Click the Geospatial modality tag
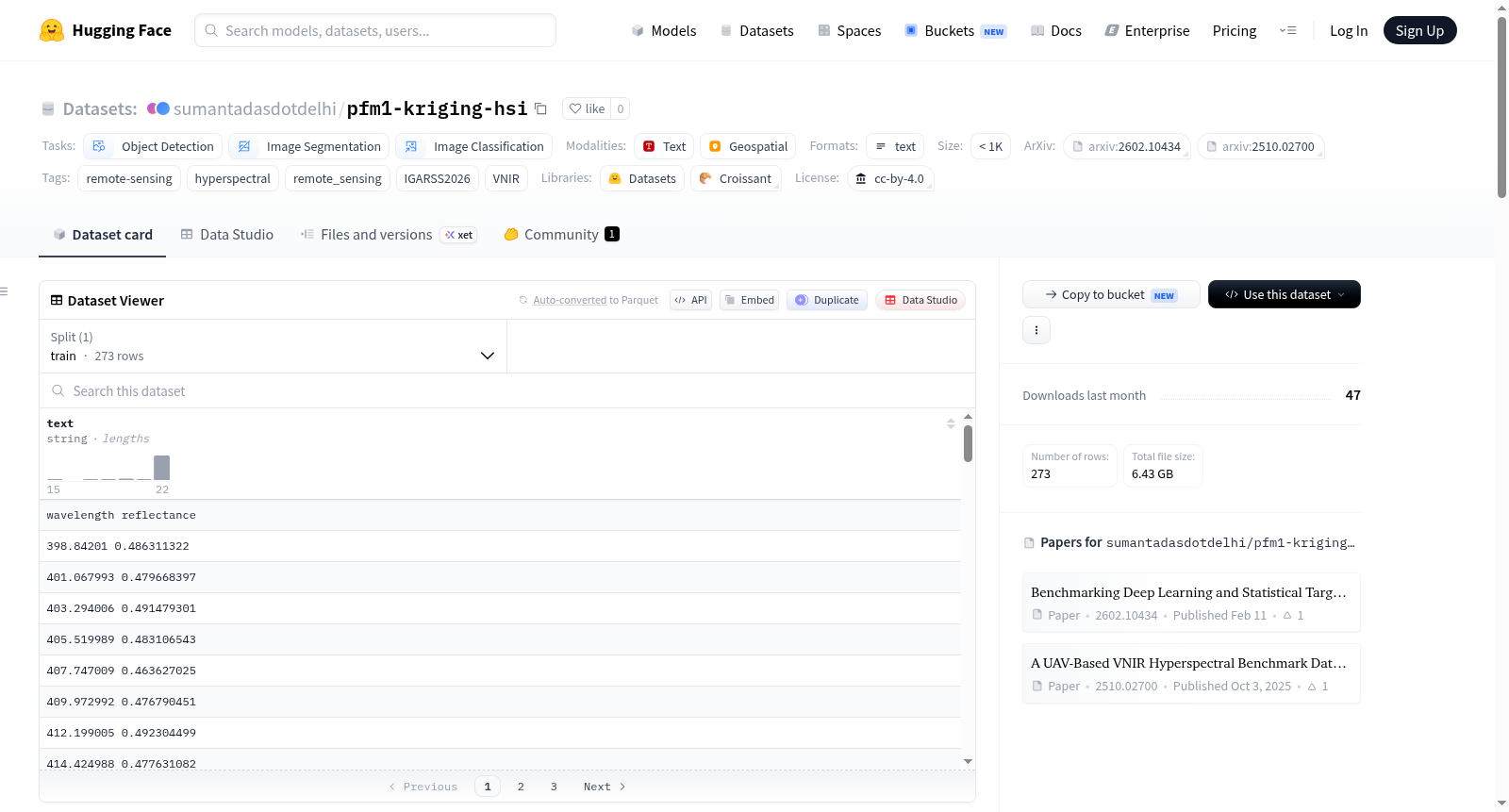The width and height of the screenshot is (1509, 812). pos(748,146)
